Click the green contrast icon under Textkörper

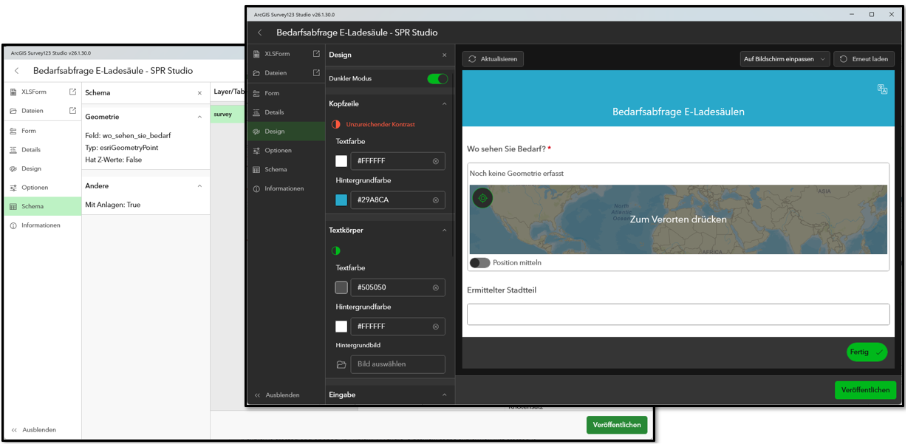pyautogui.click(x=336, y=251)
